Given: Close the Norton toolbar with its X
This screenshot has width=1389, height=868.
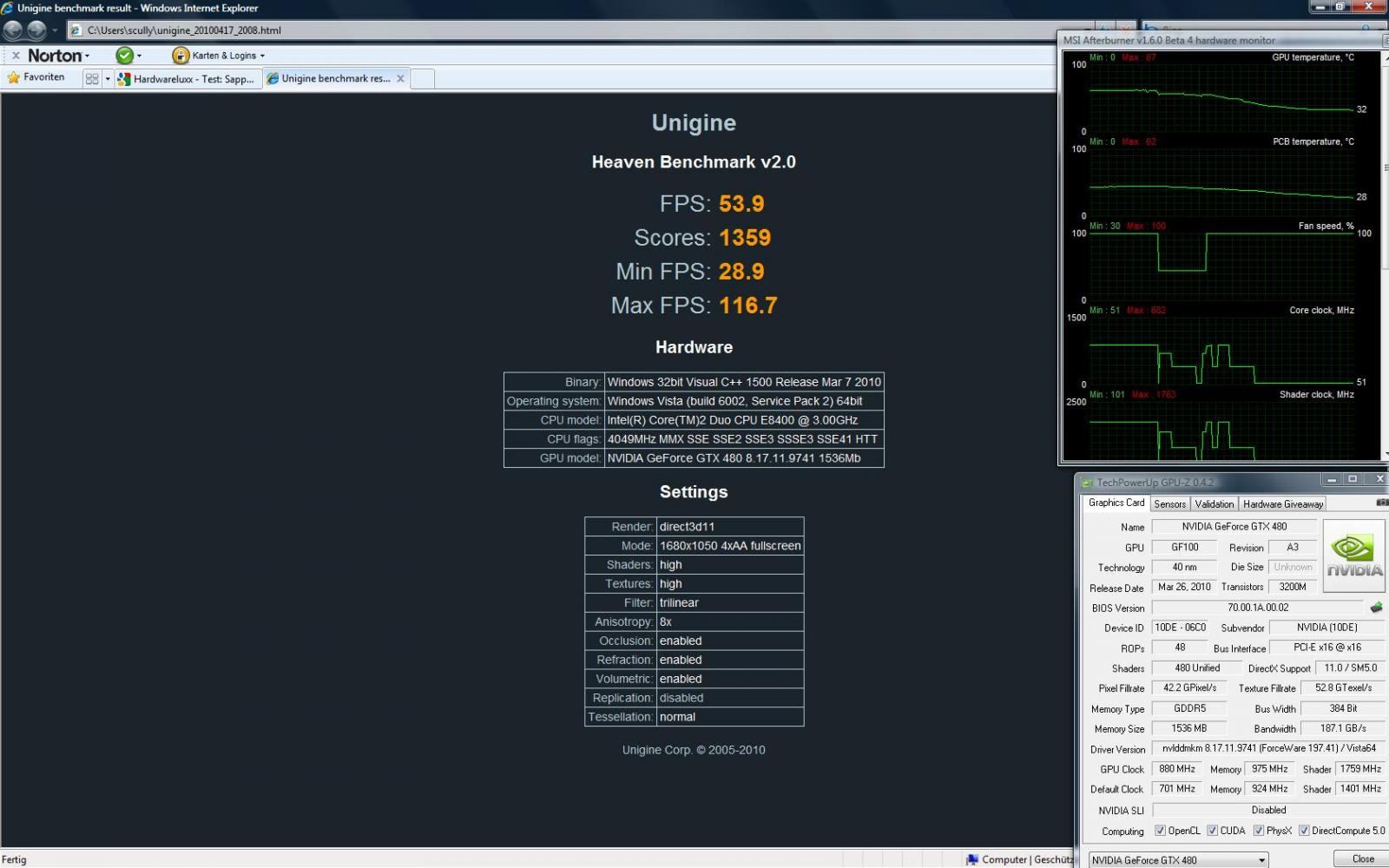Looking at the screenshot, I should pos(16,56).
